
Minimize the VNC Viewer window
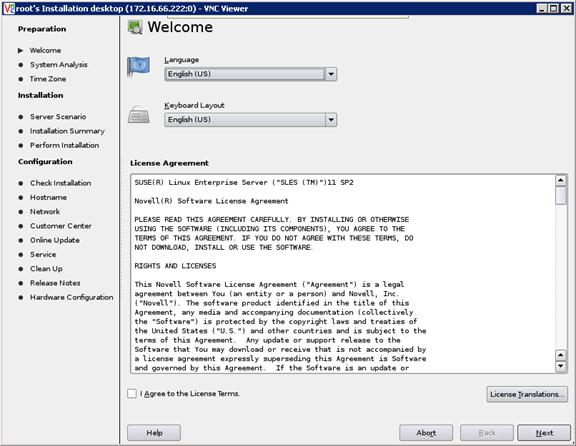(542, 8)
